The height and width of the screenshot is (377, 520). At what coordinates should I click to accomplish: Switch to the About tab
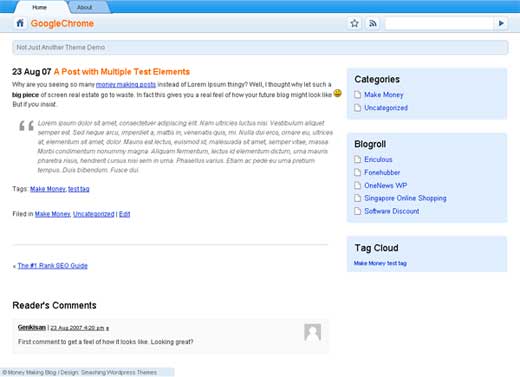[x=84, y=7]
